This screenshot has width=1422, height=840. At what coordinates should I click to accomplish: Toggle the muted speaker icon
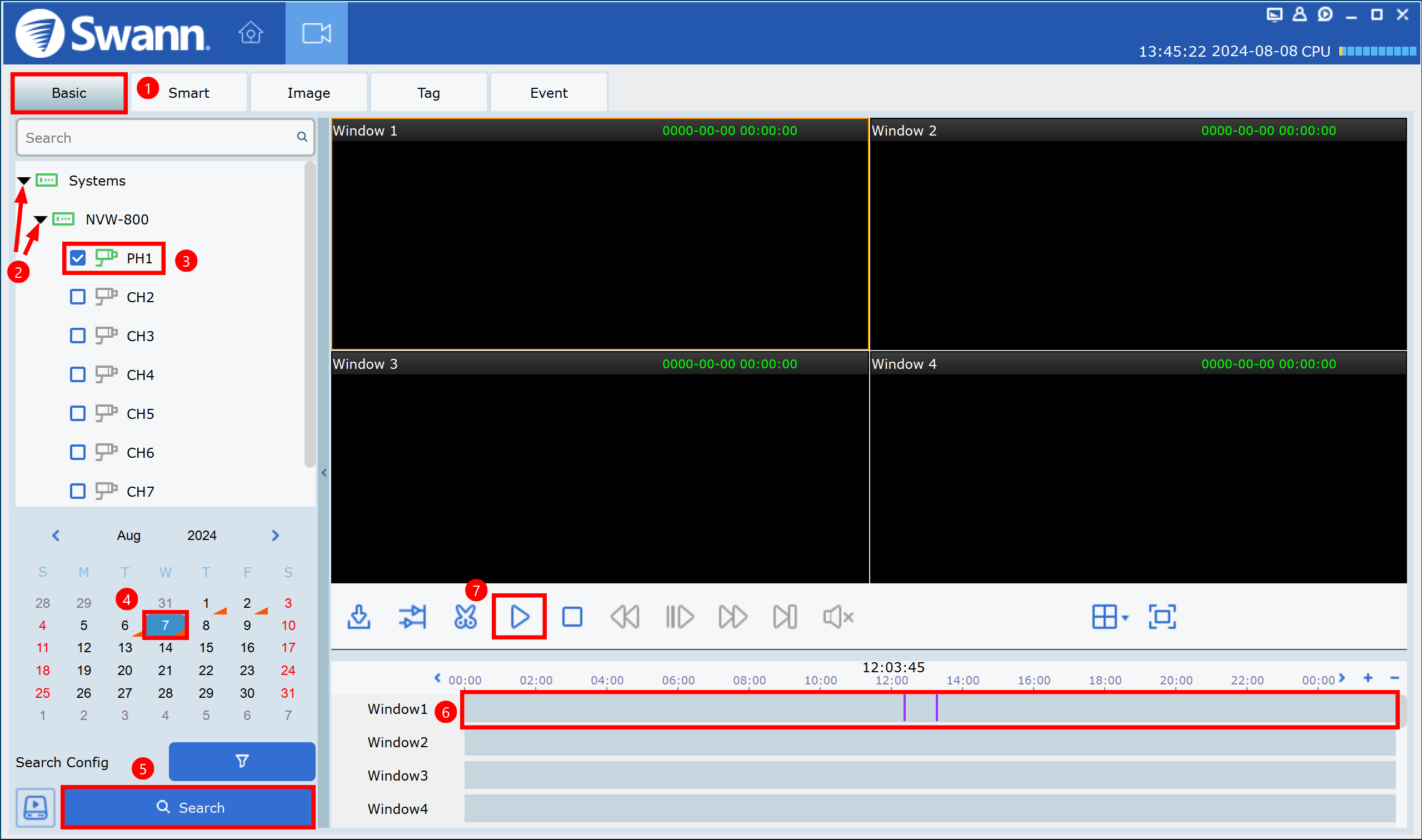[839, 617]
